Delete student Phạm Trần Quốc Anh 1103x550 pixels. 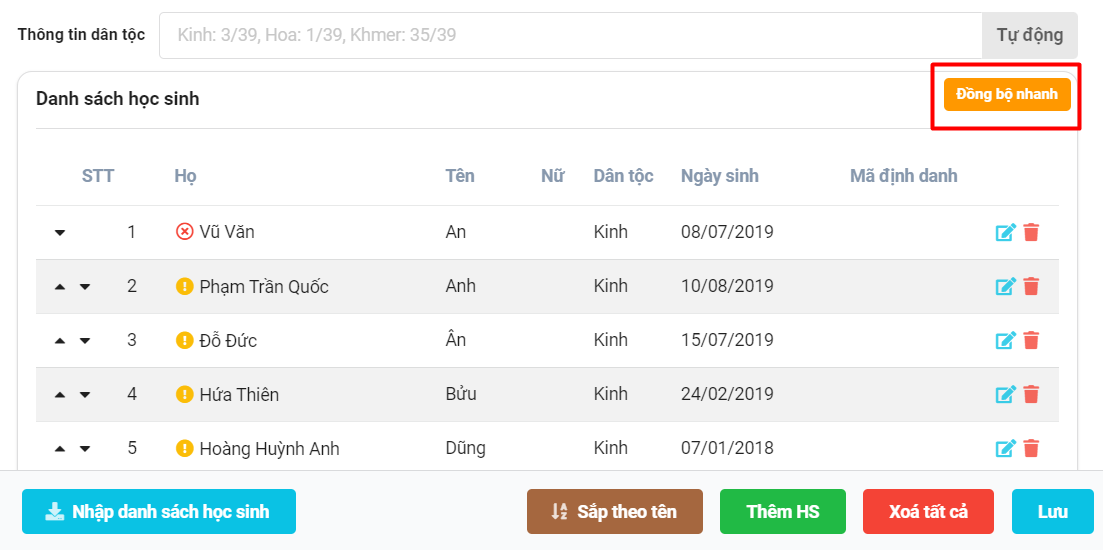[1031, 287]
